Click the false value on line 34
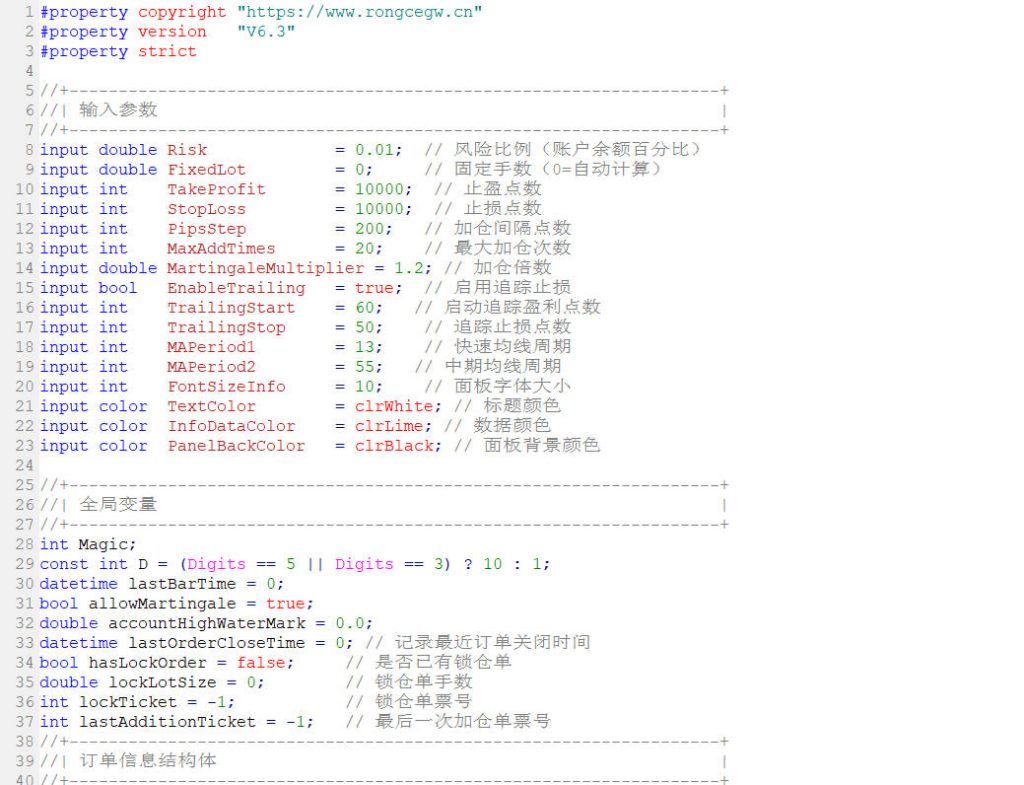Screen dimensions: 1024x785 [261, 663]
